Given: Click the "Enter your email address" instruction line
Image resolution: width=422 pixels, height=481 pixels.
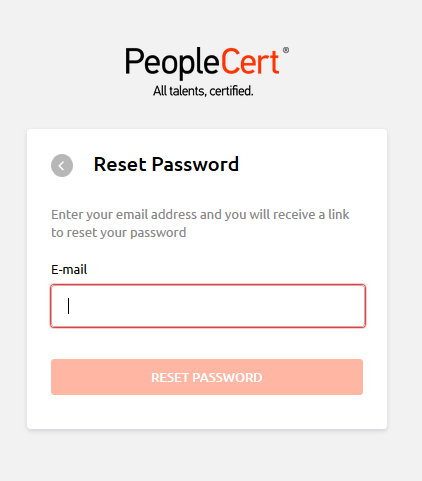Looking at the screenshot, I should 200,214.
